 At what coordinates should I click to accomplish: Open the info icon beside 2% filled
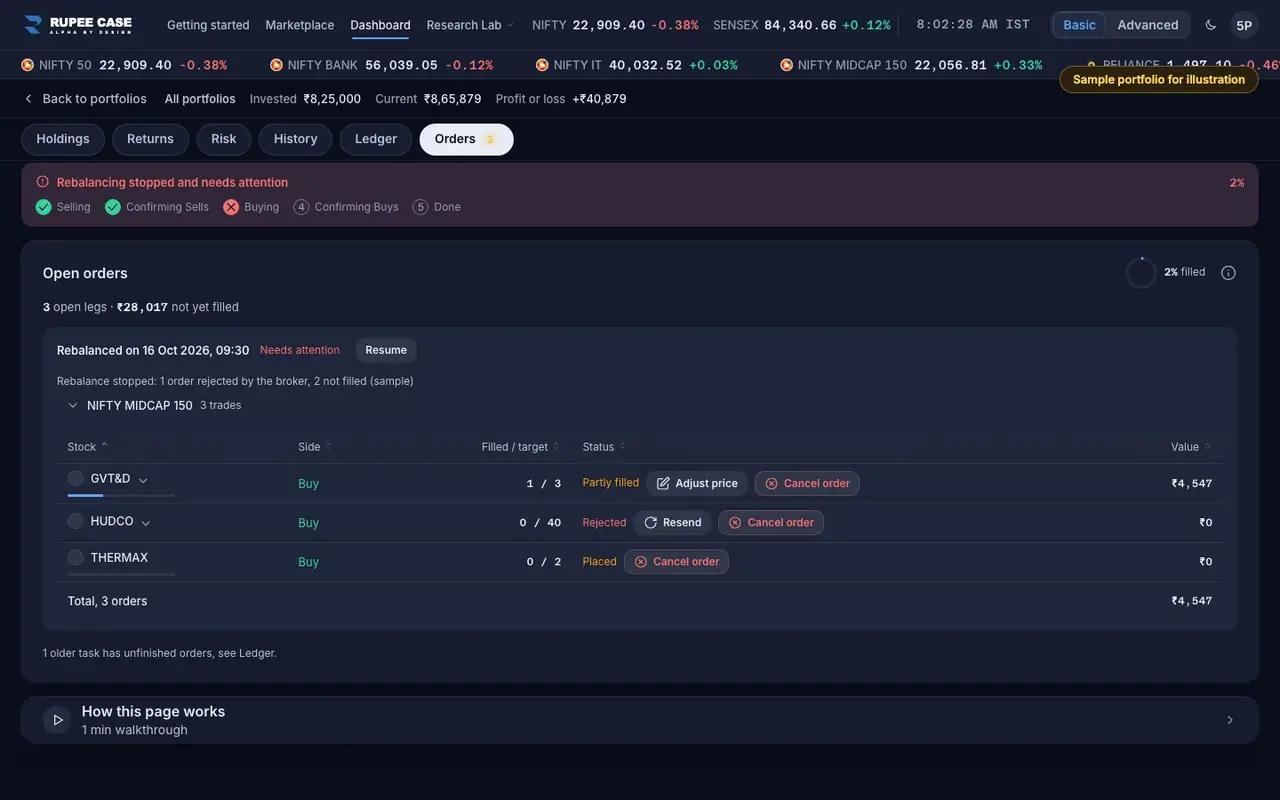tap(1228, 273)
